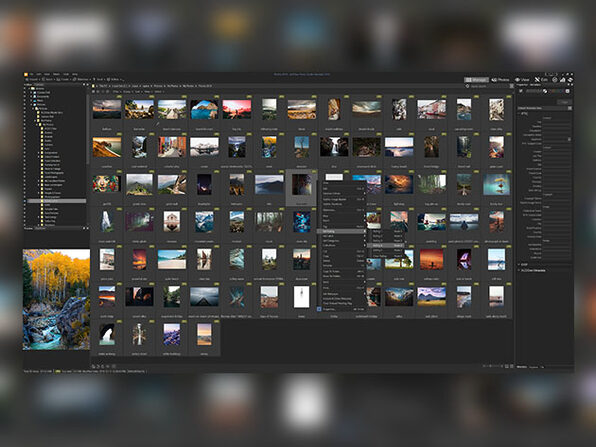The height and width of the screenshot is (447, 596).
Task: Open the 365 mode circular icon
Action: point(555,80)
